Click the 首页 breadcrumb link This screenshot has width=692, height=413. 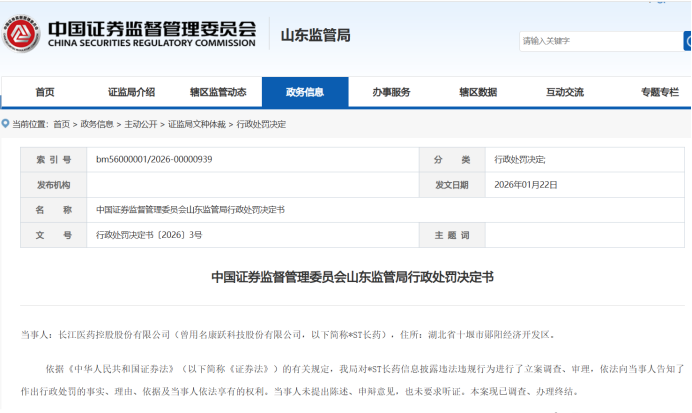[61, 124]
